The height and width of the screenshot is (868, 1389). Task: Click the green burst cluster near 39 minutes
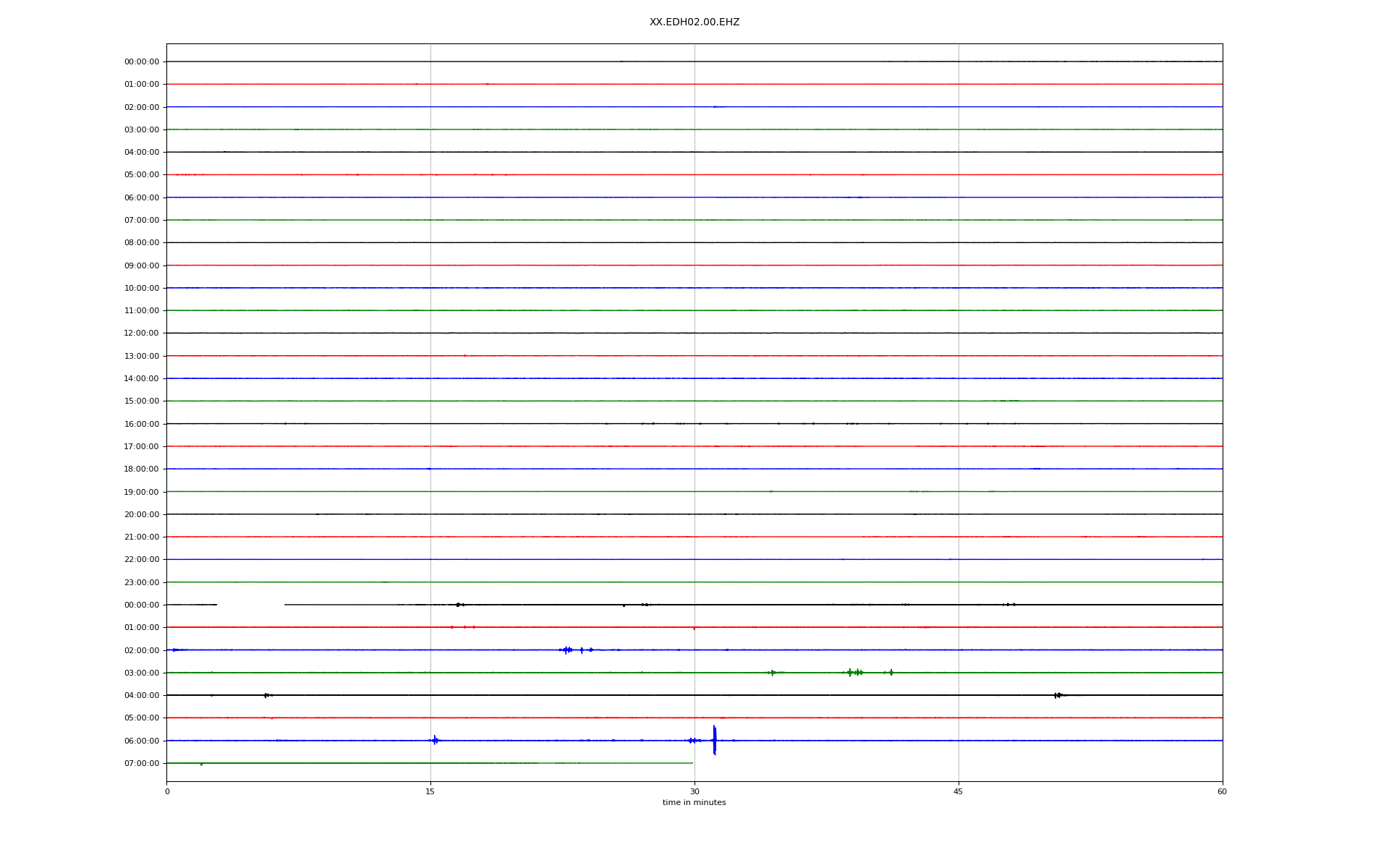[x=855, y=673]
